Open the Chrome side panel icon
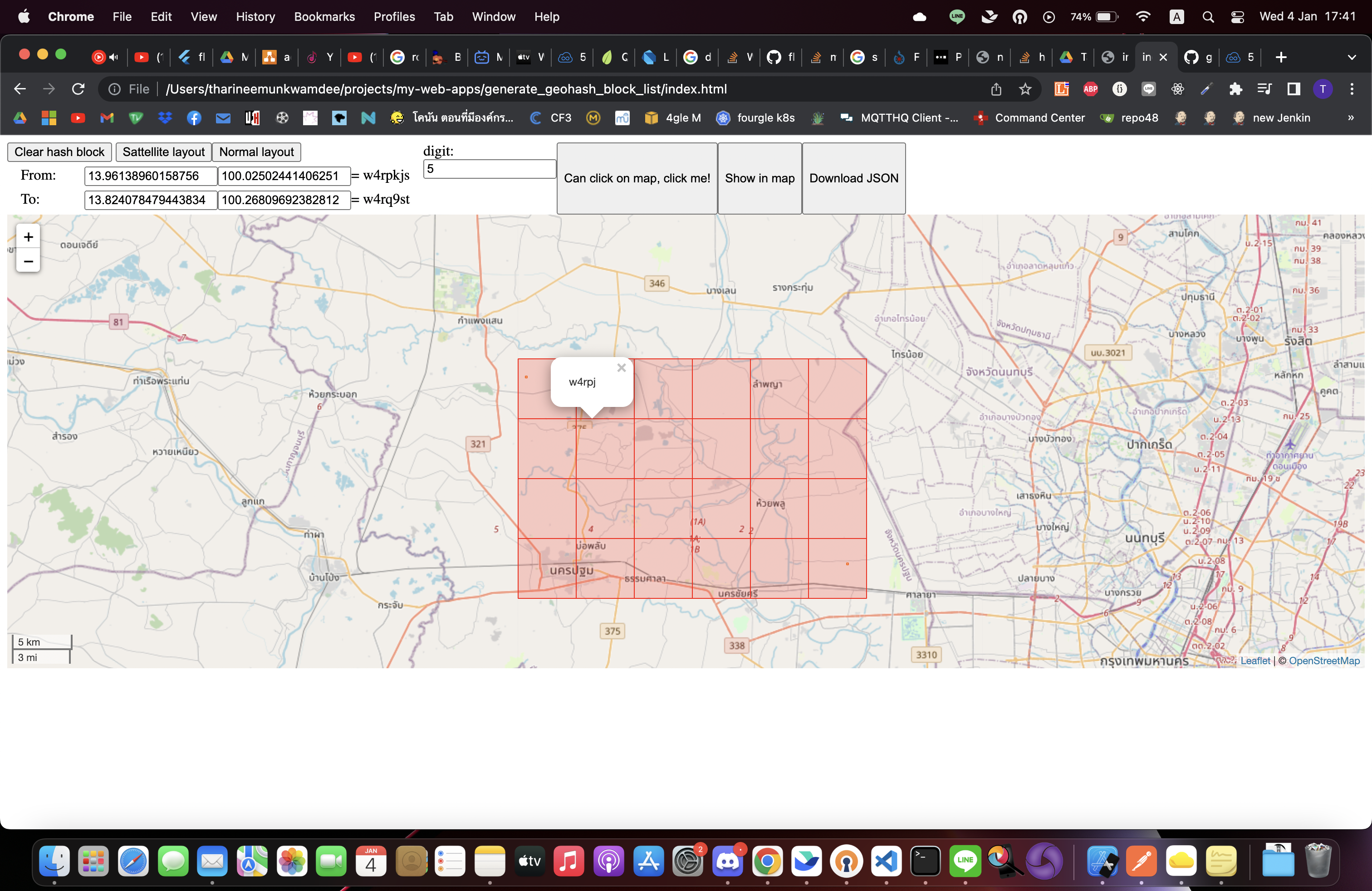 click(x=1294, y=89)
